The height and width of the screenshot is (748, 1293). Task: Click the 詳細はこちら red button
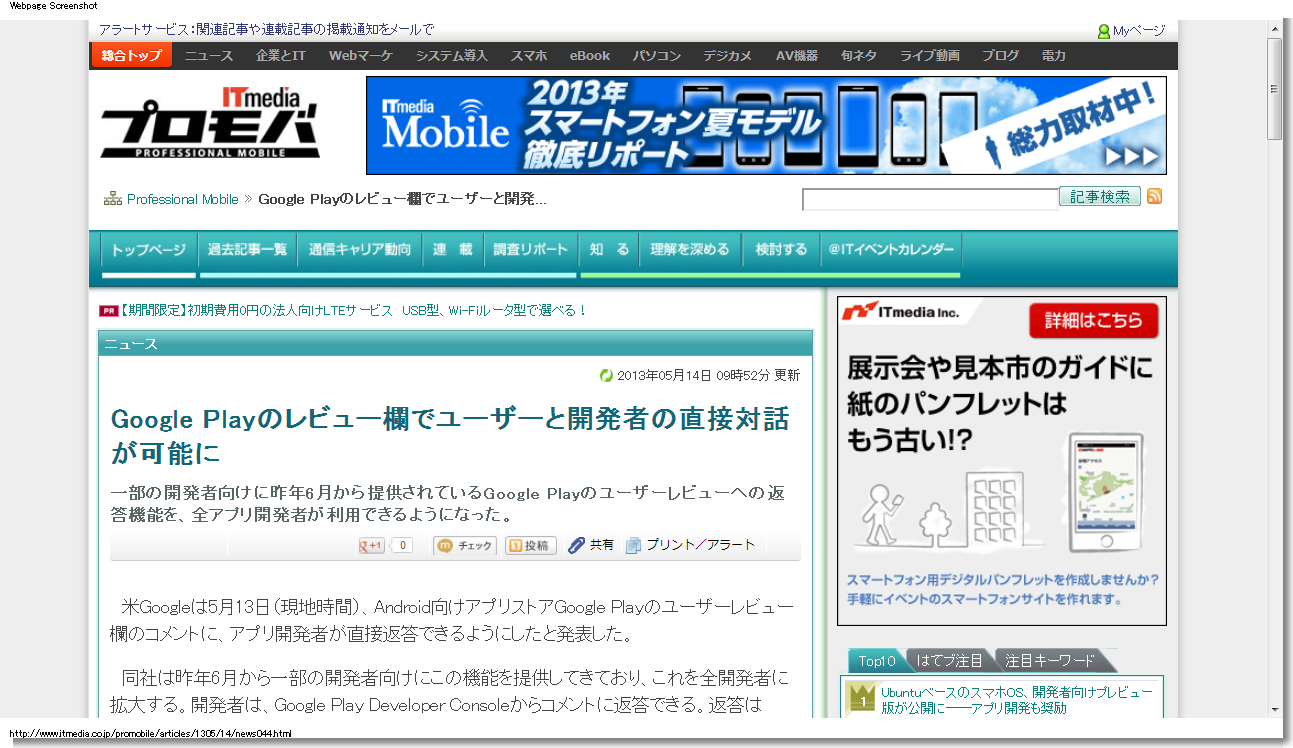click(x=1094, y=321)
